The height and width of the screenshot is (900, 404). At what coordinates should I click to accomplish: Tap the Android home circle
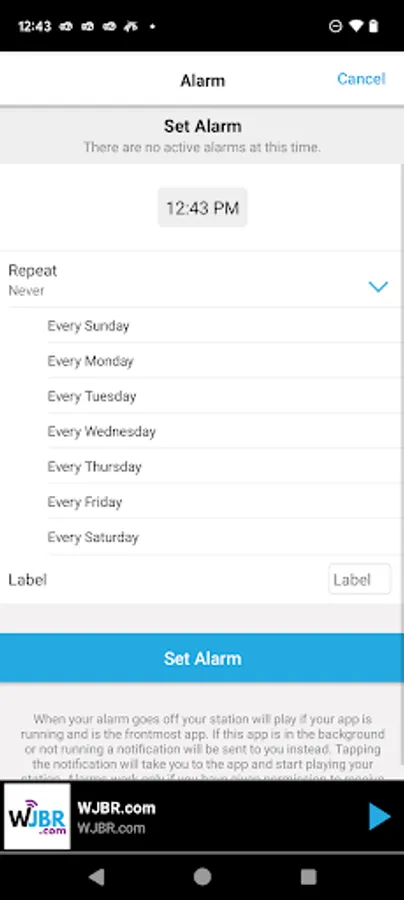click(x=202, y=876)
